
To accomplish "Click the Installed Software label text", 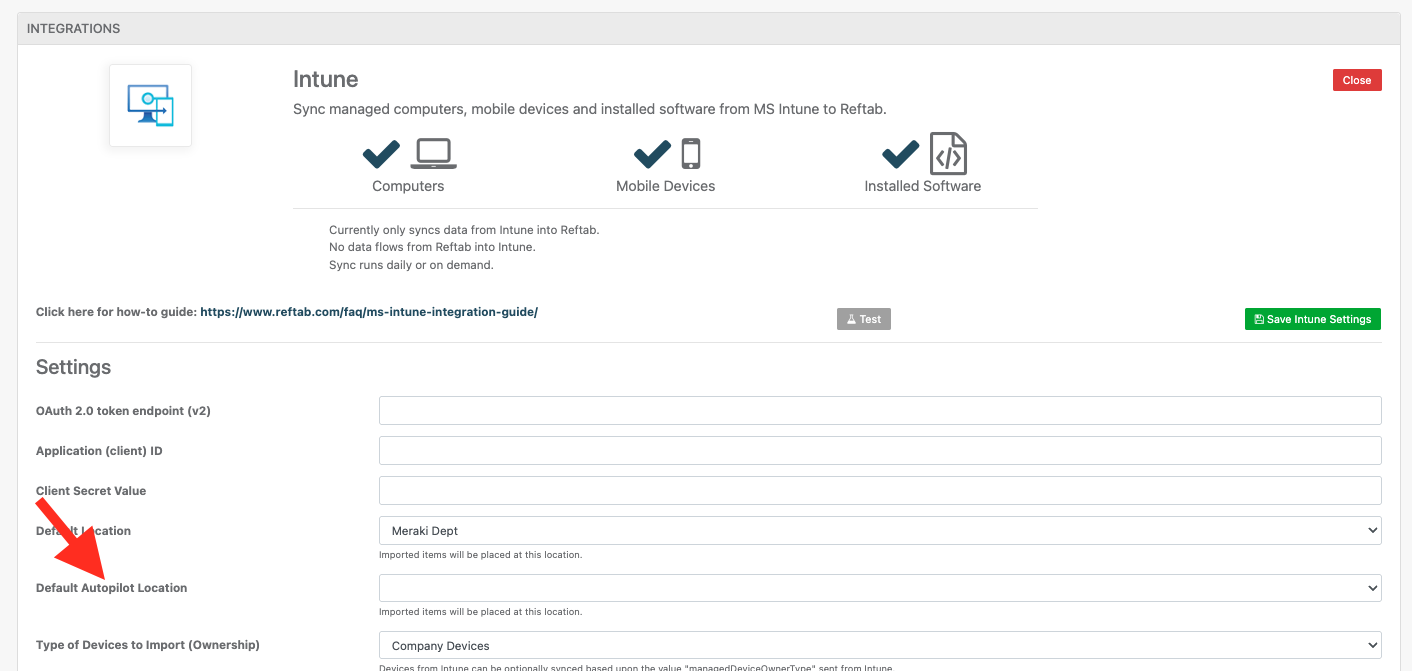I will [x=923, y=186].
